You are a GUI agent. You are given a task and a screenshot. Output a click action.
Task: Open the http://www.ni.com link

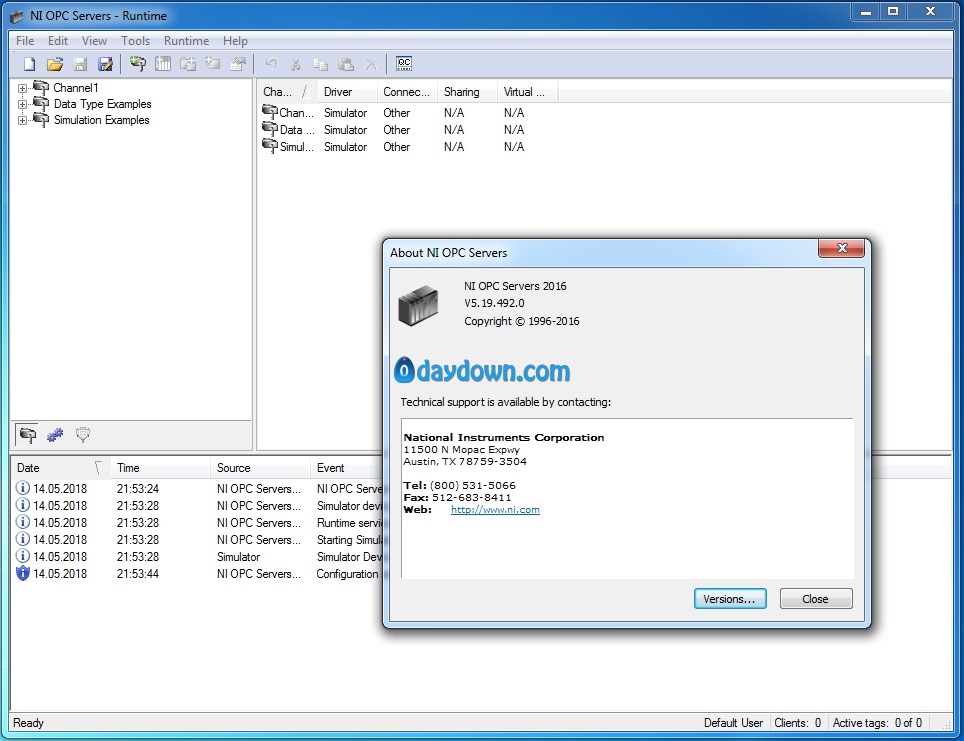coord(495,510)
